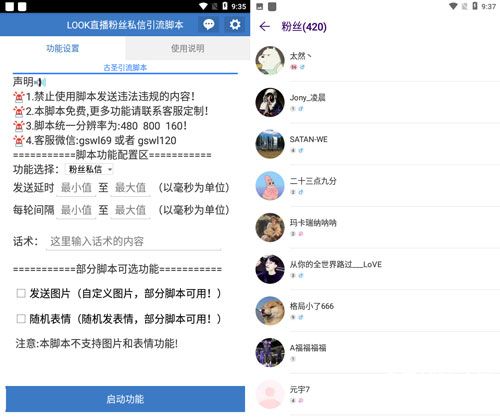500x417 pixels.
Task: Switch to 功能设置 tab
Action: pos(63,48)
